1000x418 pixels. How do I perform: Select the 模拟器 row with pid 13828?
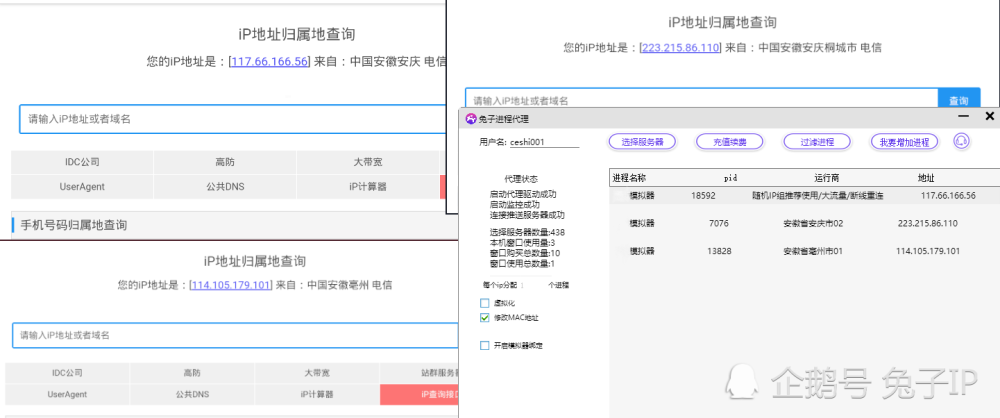805,251
